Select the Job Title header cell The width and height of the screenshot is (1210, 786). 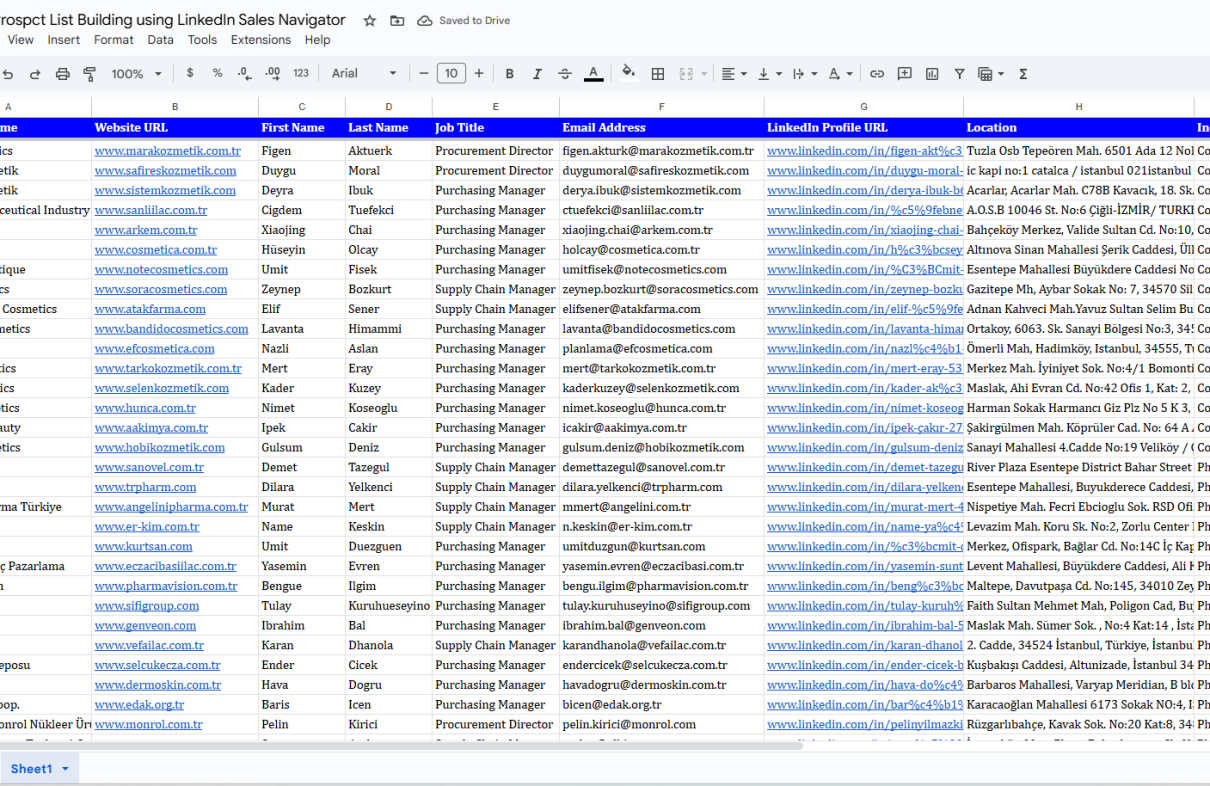click(496, 128)
